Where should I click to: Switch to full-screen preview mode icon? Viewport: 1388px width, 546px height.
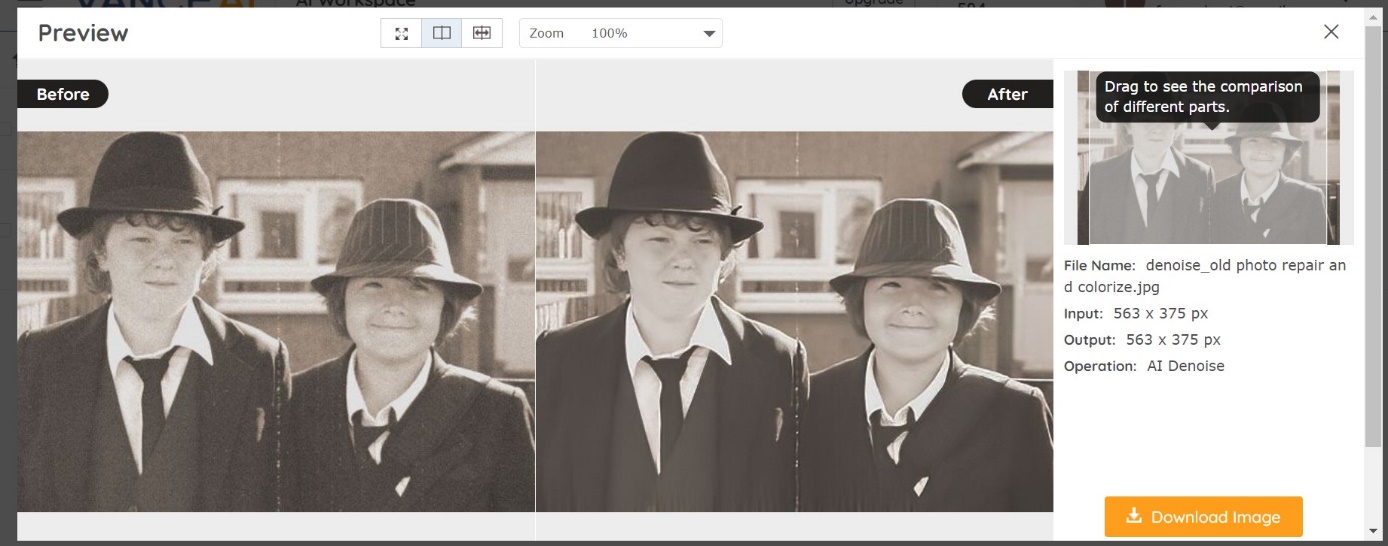(401, 33)
